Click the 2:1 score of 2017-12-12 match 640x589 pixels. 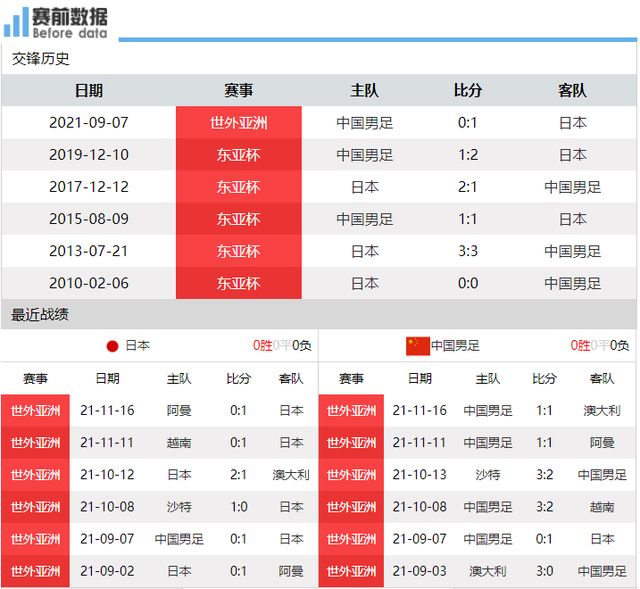[468, 187]
